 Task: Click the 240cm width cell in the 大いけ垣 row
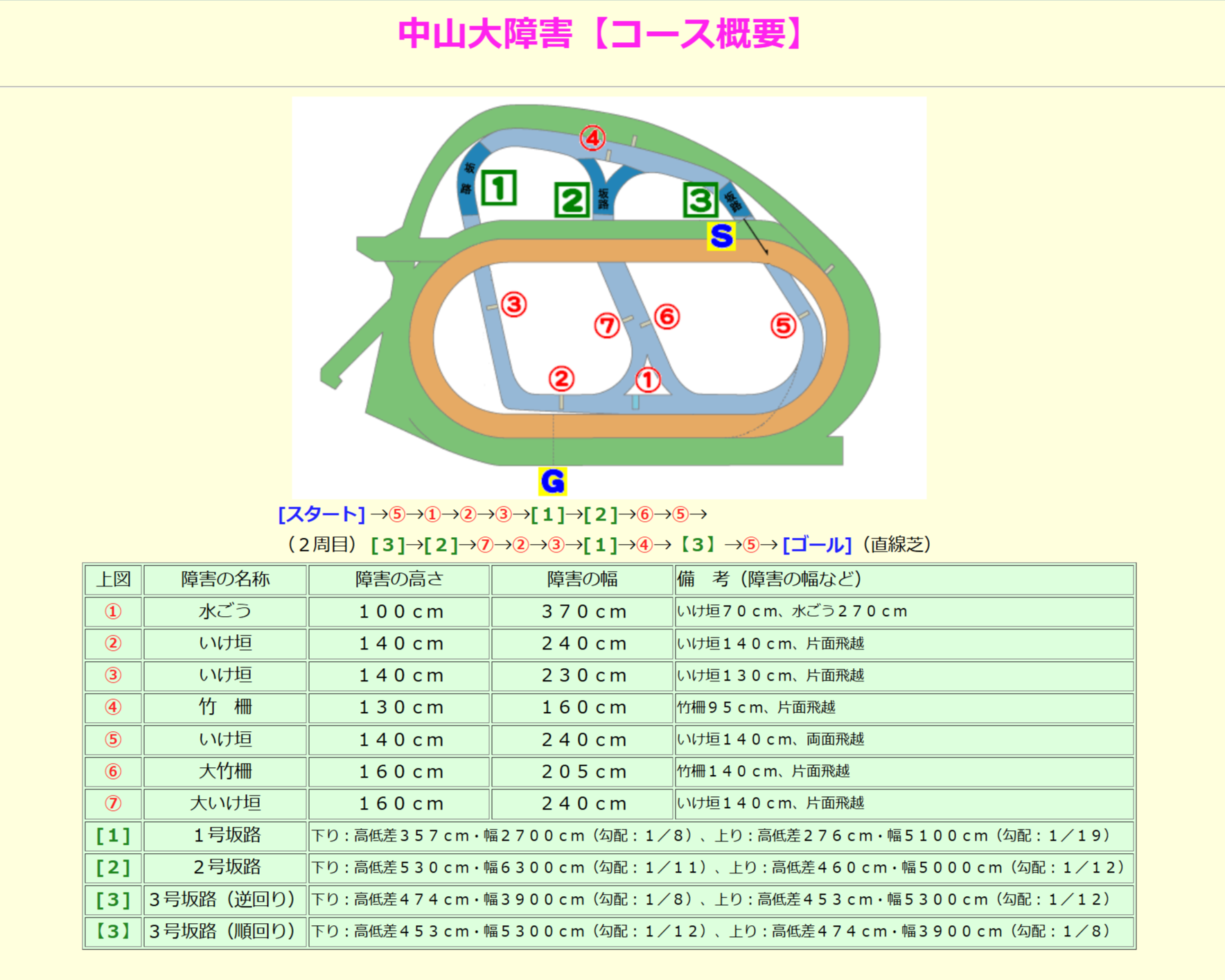click(583, 803)
